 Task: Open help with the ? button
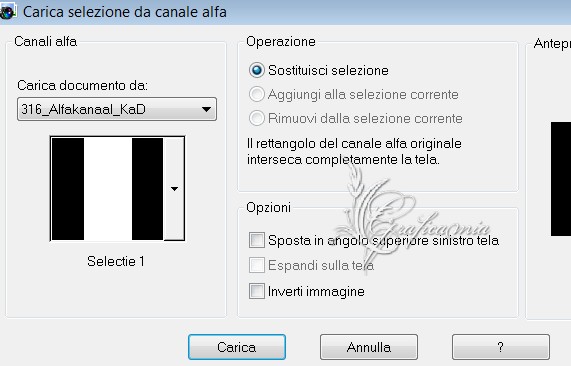click(501, 347)
